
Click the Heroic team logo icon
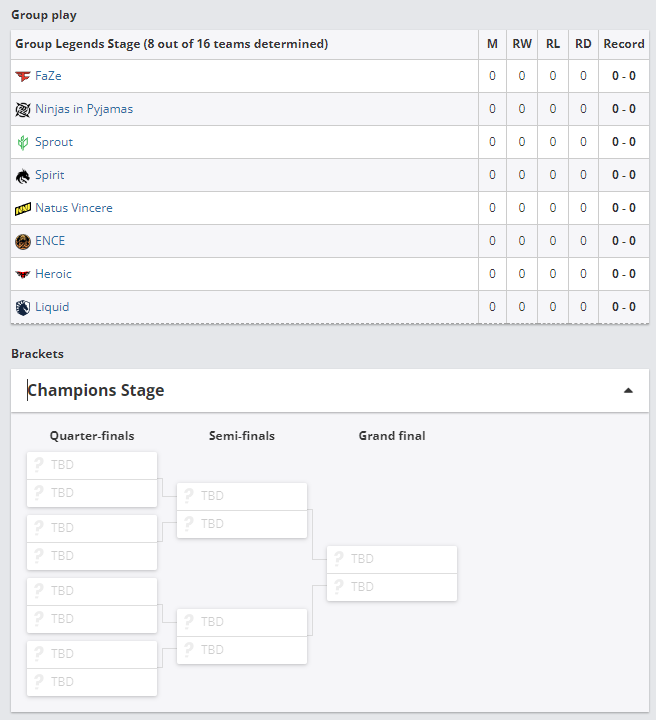[23, 274]
